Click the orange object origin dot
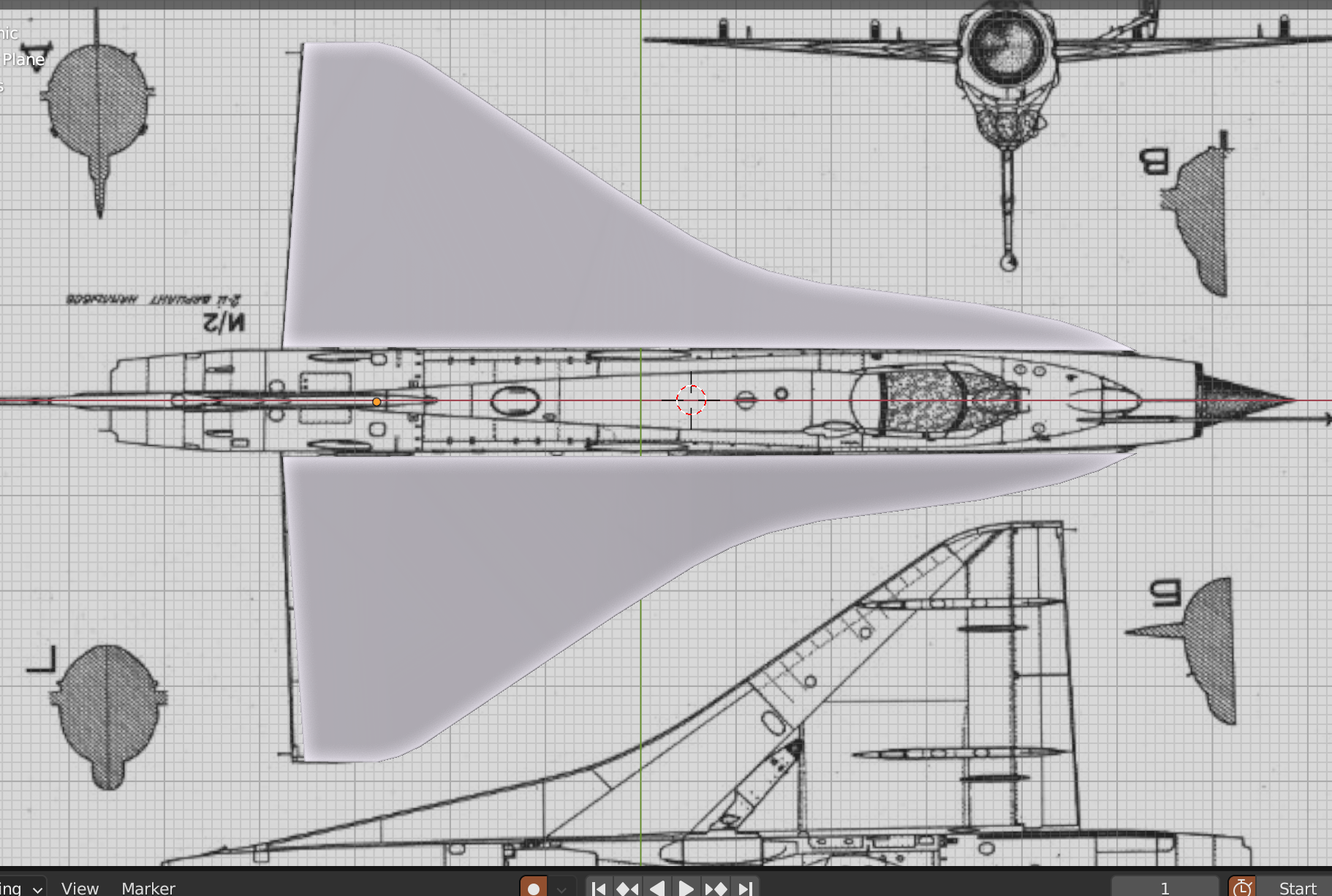The height and width of the screenshot is (896, 1332). (x=376, y=402)
